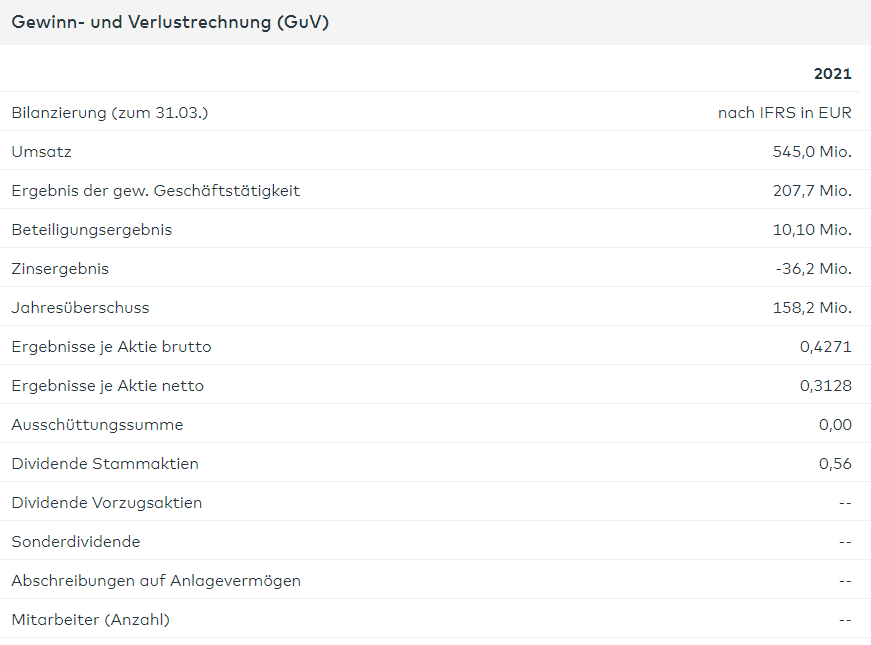Select the -36,2 Mio. interest value
Image resolution: width=871 pixels, height=645 pixels.
pyautogui.click(x=813, y=269)
